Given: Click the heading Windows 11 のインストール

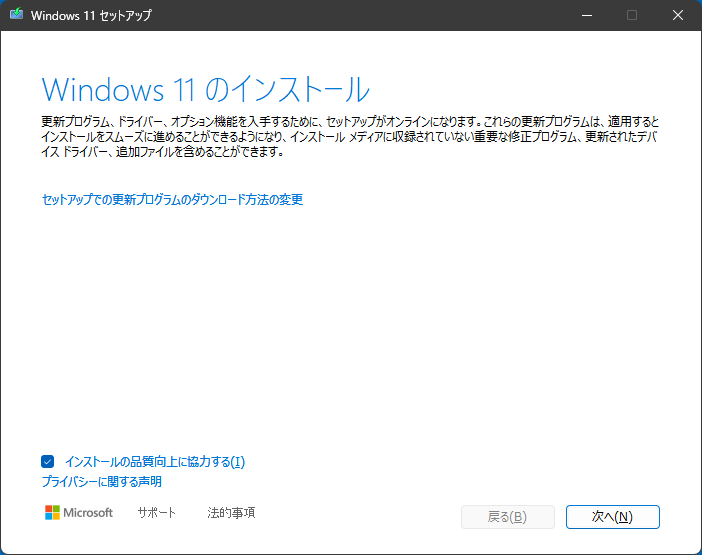Looking at the screenshot, I should click(x=205, y=89).
